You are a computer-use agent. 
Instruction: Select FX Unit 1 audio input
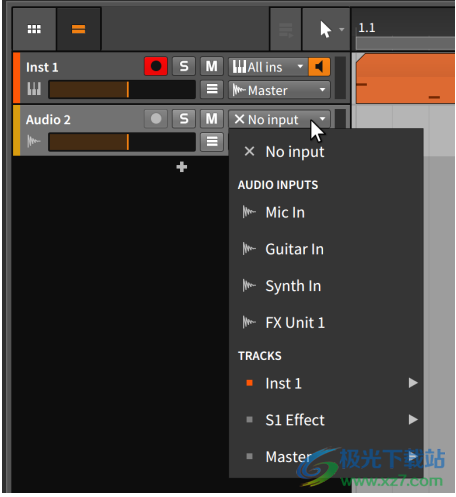click(326, 323)
